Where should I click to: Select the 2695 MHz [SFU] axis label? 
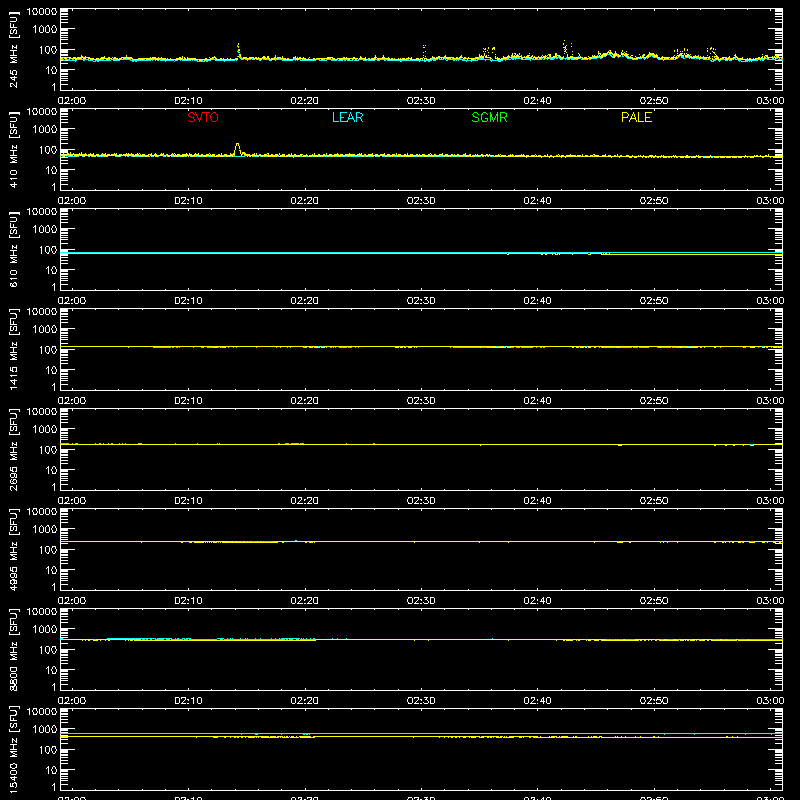coord(13,449)
